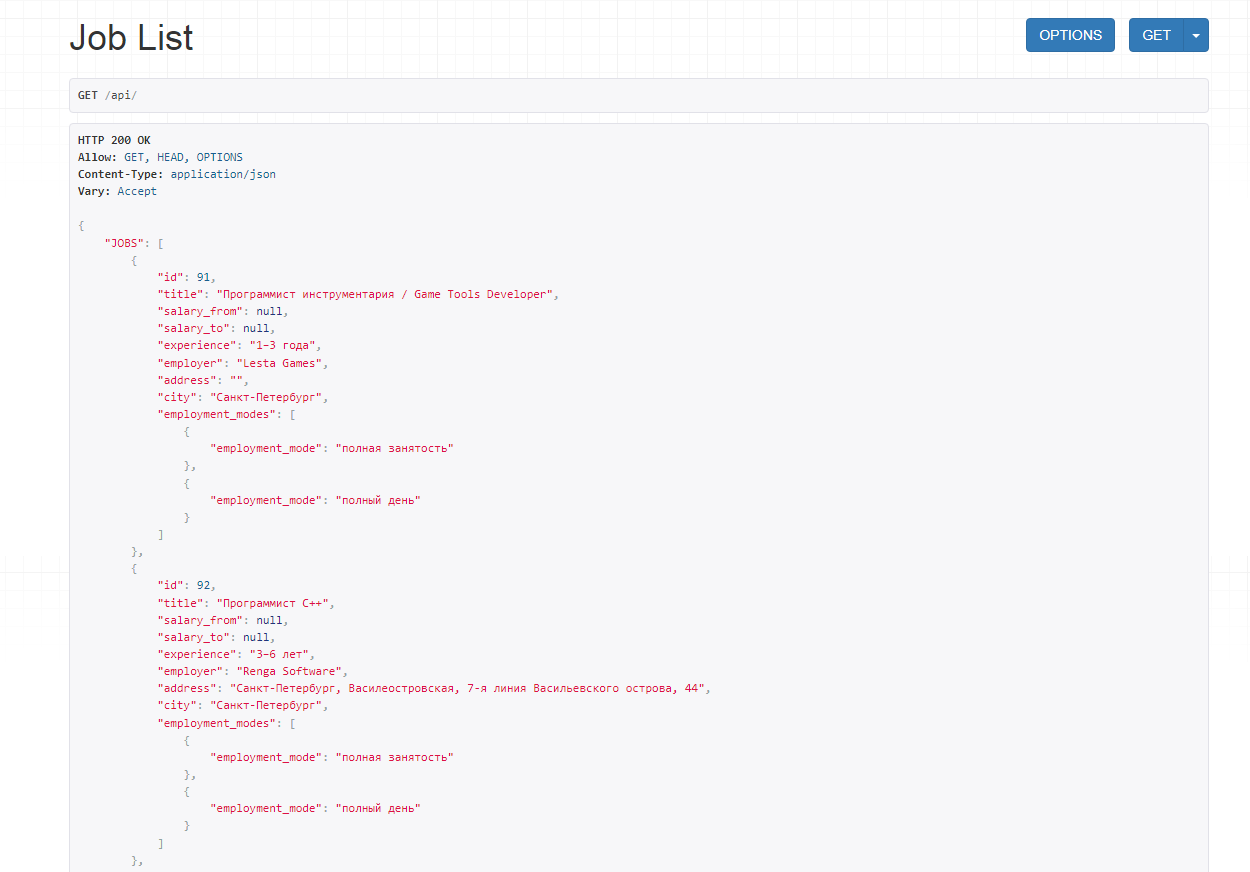Select 'полный день' in job 91's employment modes
Image resolution: width=1250 pixels, height=872 pixels.
click(378, 500)
